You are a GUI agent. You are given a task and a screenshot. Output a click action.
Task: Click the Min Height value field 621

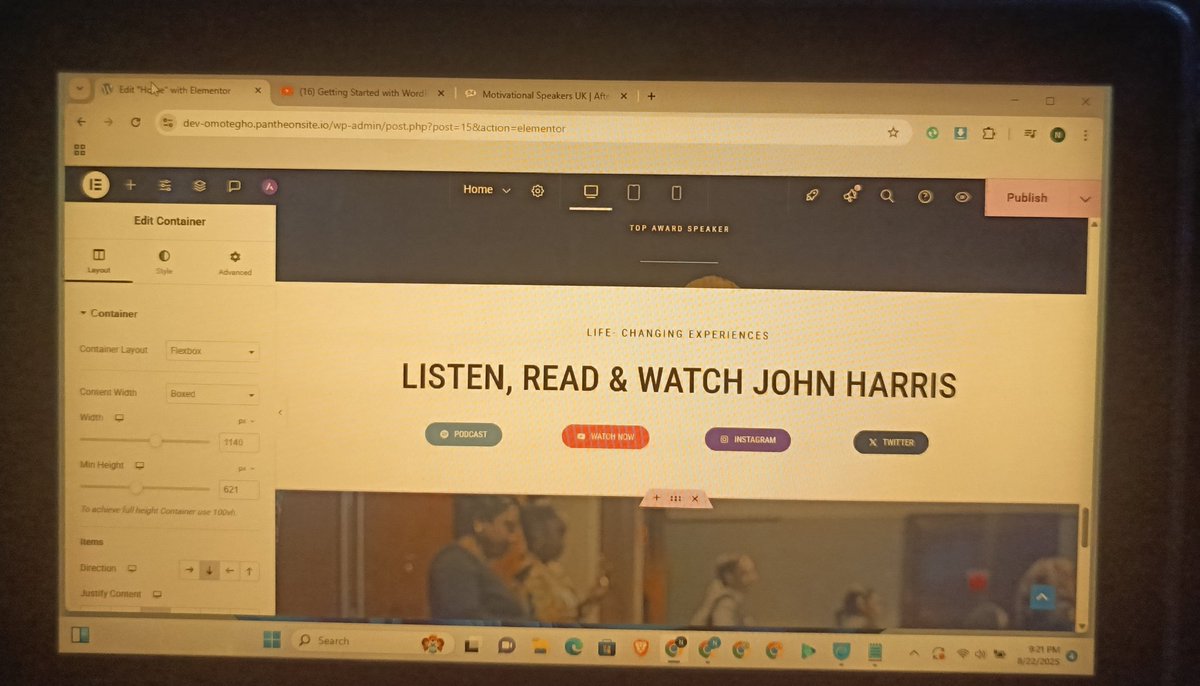[239, 490]
